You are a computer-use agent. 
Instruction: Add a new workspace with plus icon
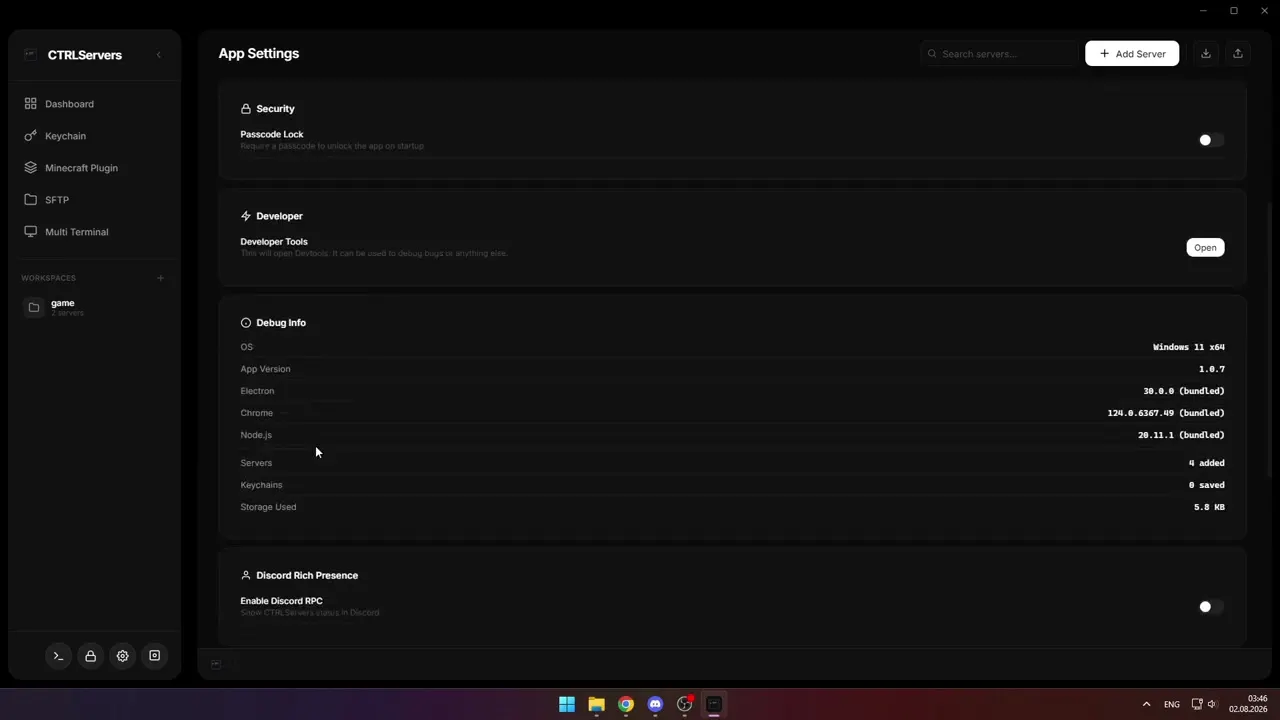(160, 278)
